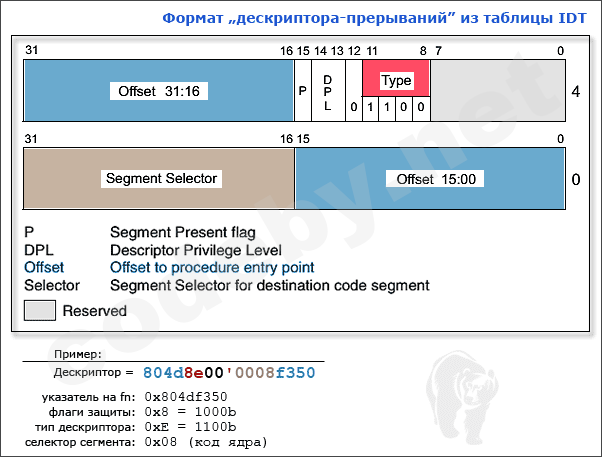Click the selector value '0x08 (код ядра)'
Viewport: 602px width, 457px height.
206,442
